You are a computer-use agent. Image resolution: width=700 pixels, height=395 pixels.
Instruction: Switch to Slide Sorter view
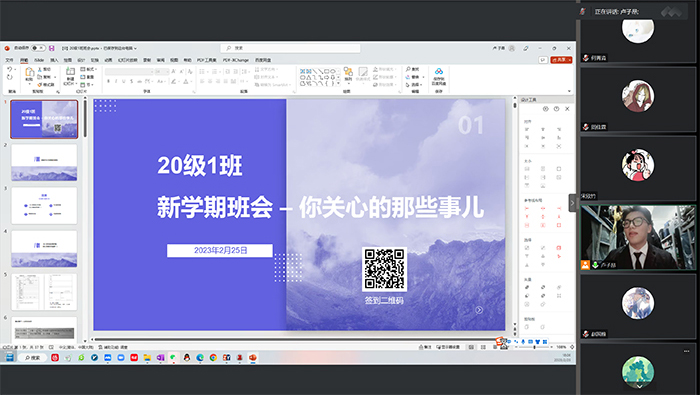pos(483,347)
